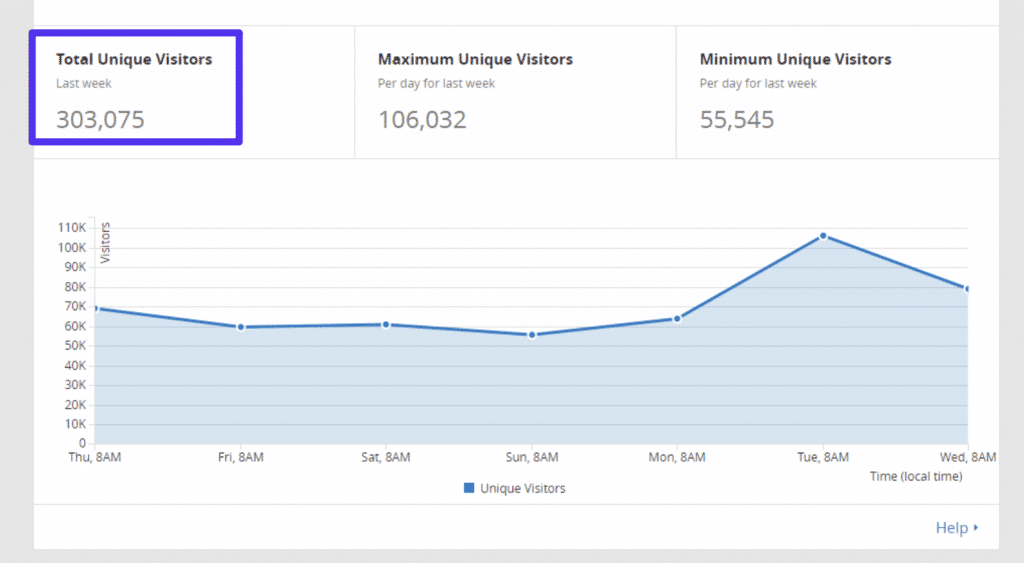Viewport: 1024px width, 563px height.
Task: Select the Maximum Unique Visitors heading
Action: [x=475, y=60]
